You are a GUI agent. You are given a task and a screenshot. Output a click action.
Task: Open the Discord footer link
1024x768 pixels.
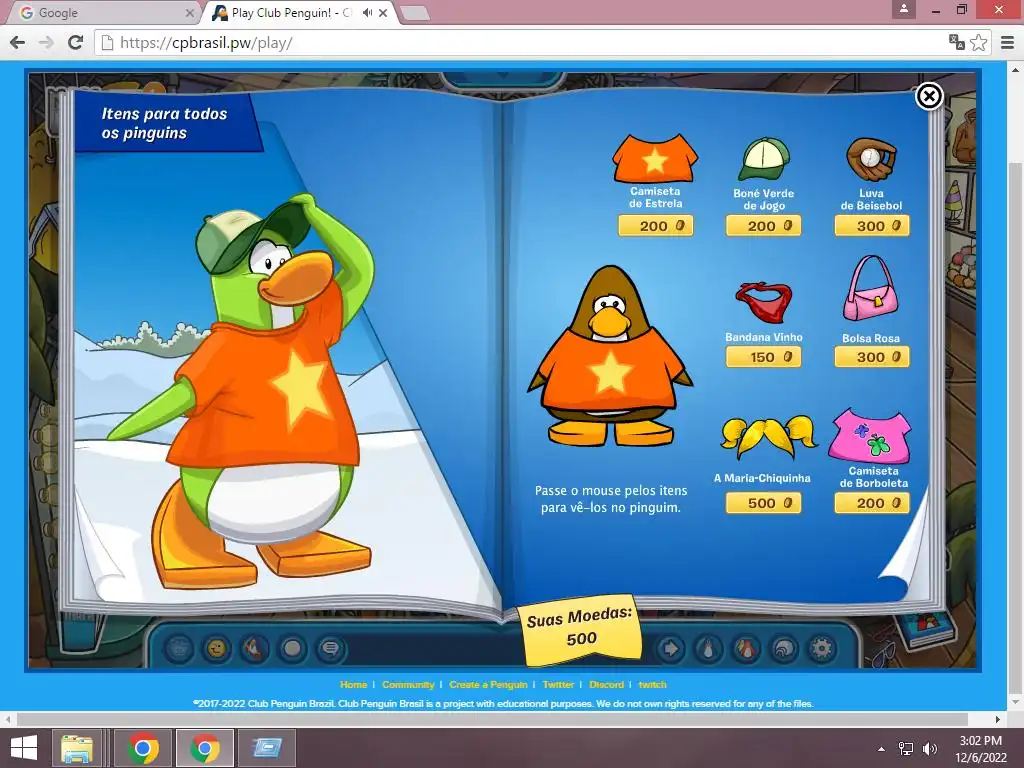pos(606,684)
